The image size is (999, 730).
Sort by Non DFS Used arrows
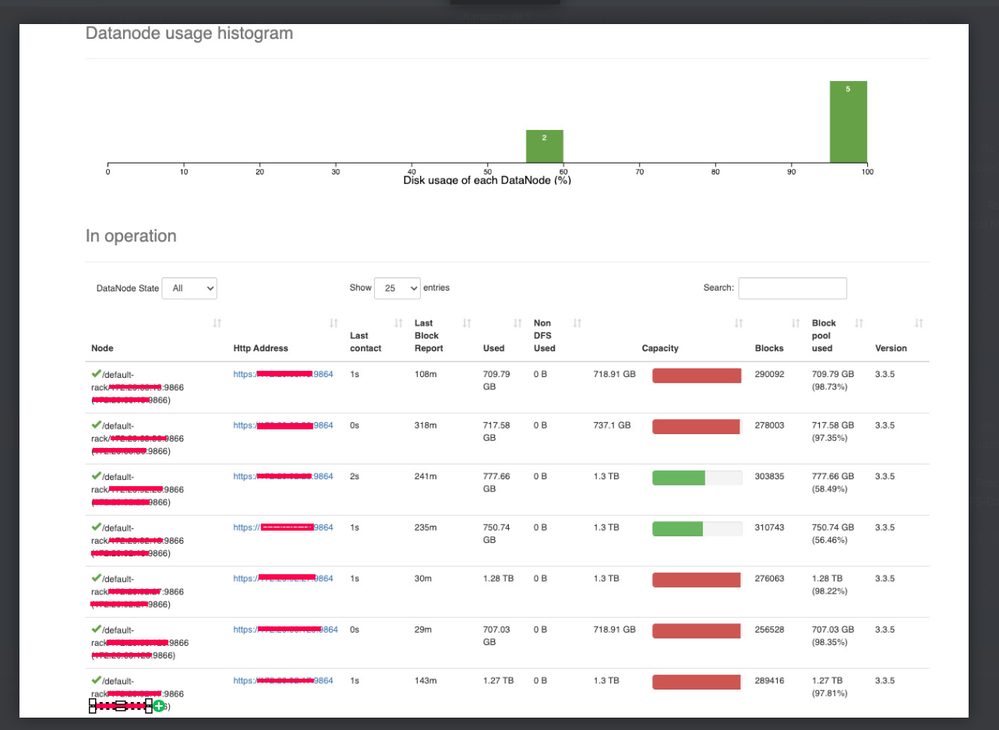(x=577, y=324)
